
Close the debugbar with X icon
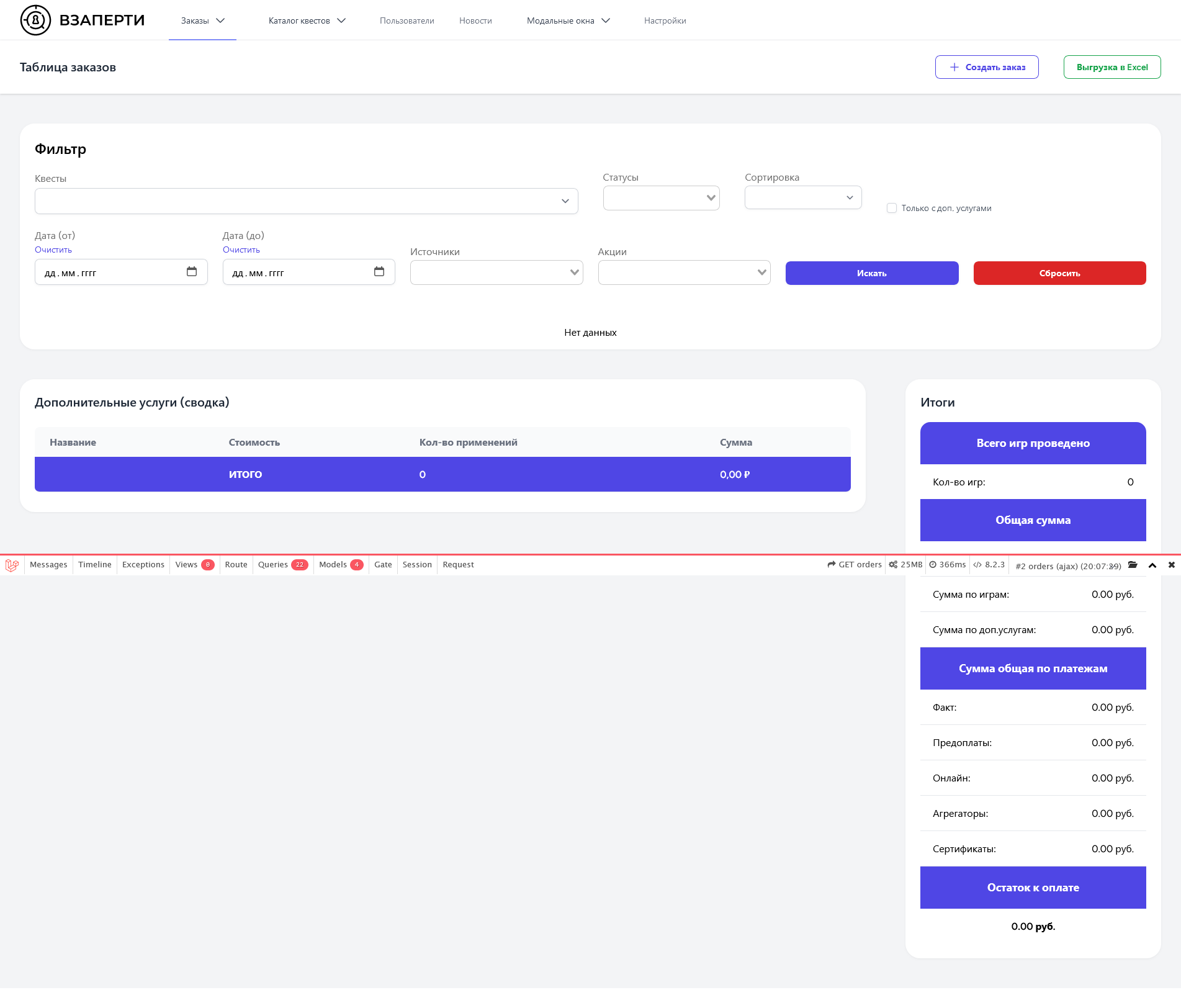click(x=1172, y=565)
